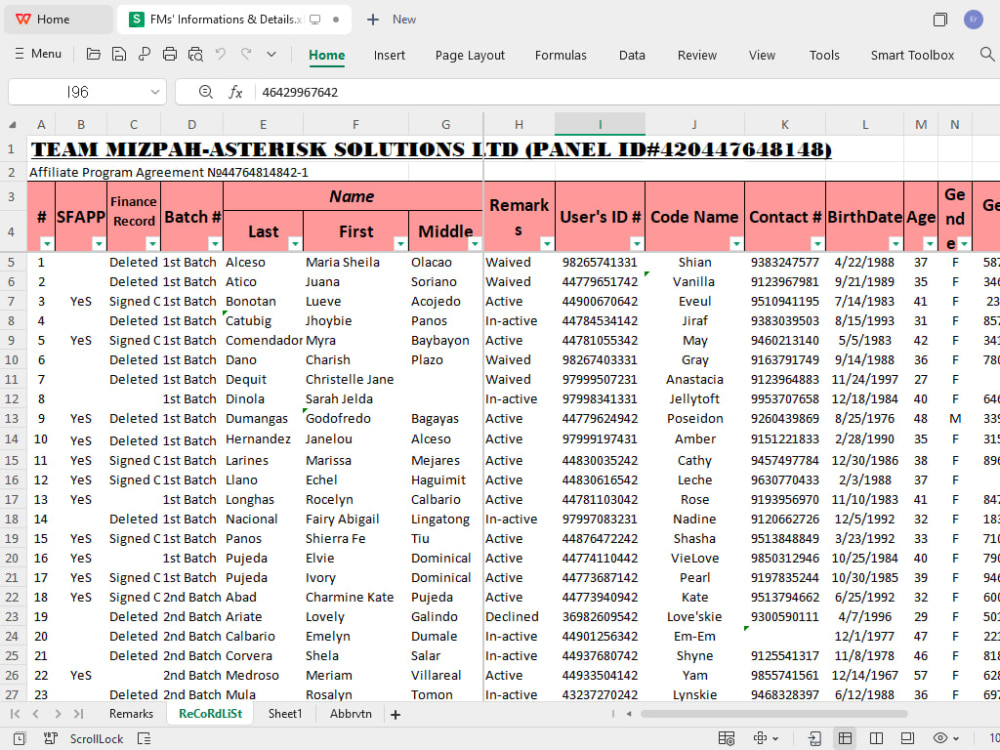Click the Name Box showing I96
The image size is (1000, 750).
[78, 92]
